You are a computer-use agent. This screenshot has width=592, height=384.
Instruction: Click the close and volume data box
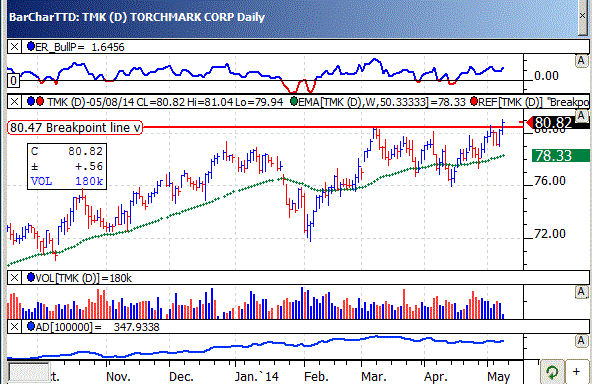(67, 166)
